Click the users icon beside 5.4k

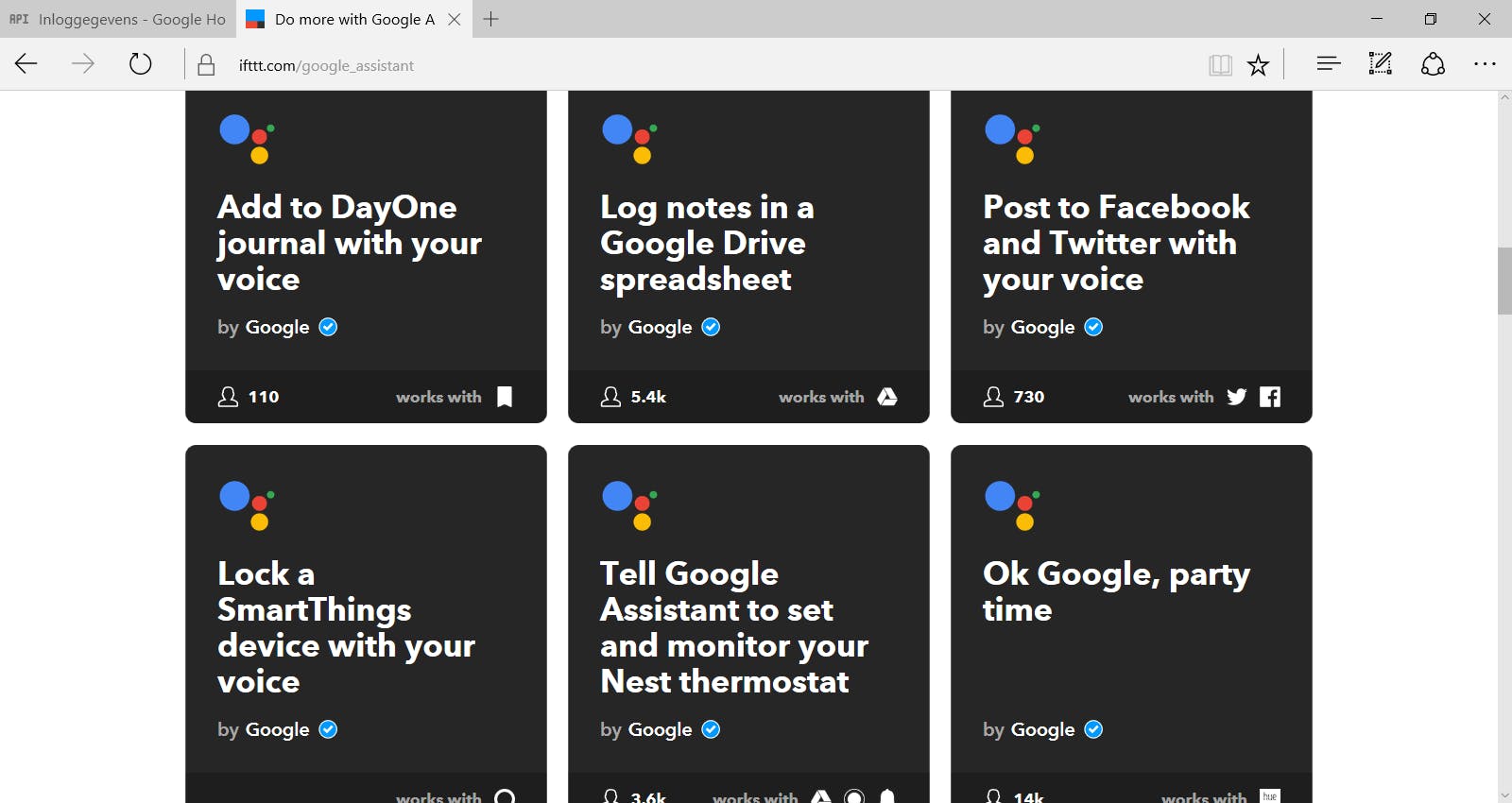coord(610,397)
